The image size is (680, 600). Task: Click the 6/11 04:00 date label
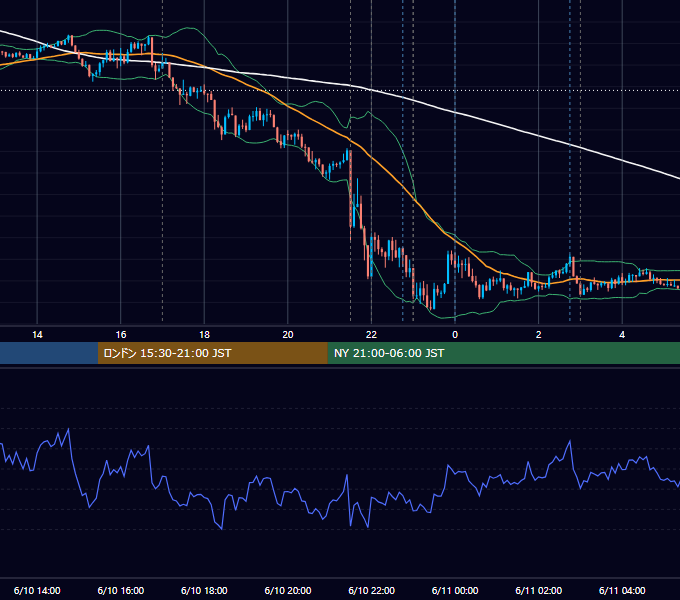622,590
